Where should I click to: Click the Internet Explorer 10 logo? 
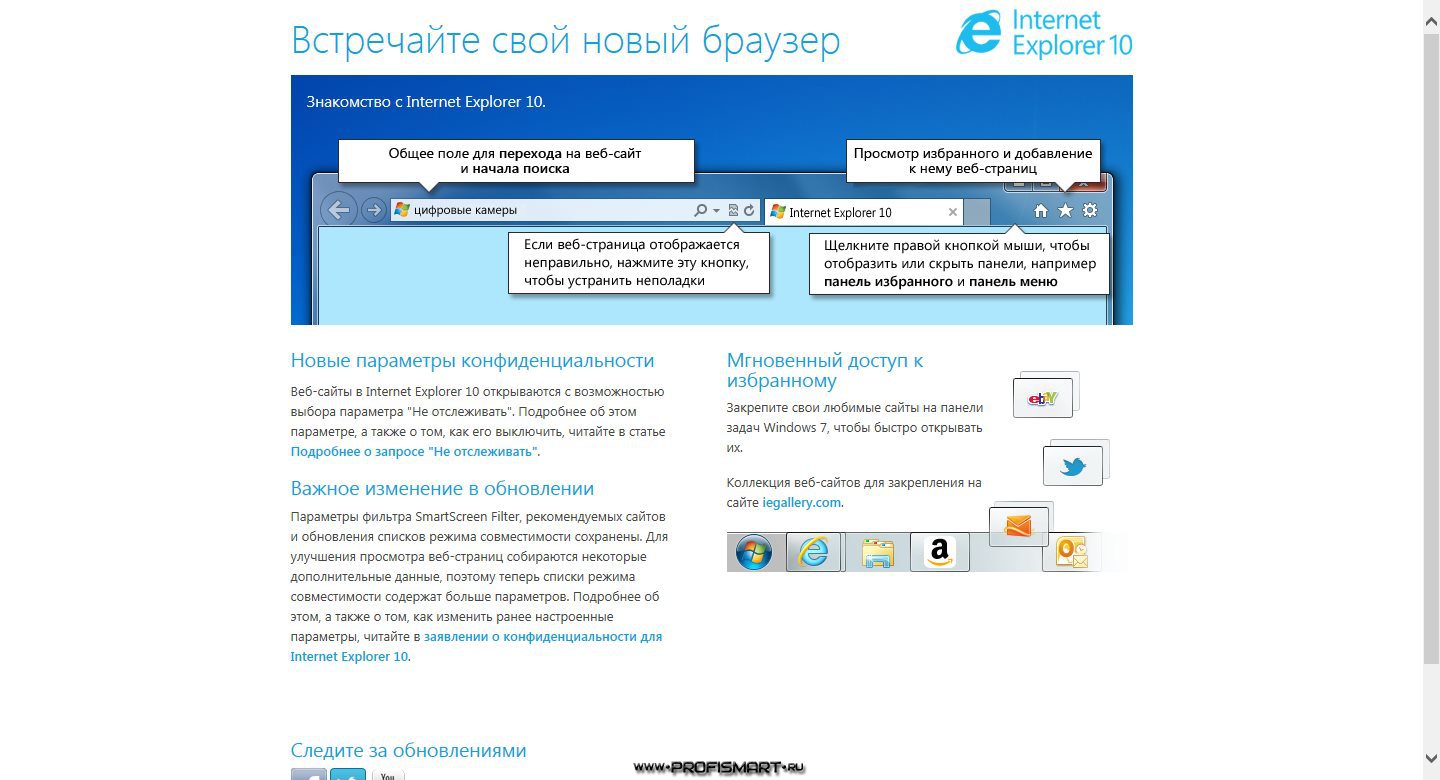[x=1044, y=33]
